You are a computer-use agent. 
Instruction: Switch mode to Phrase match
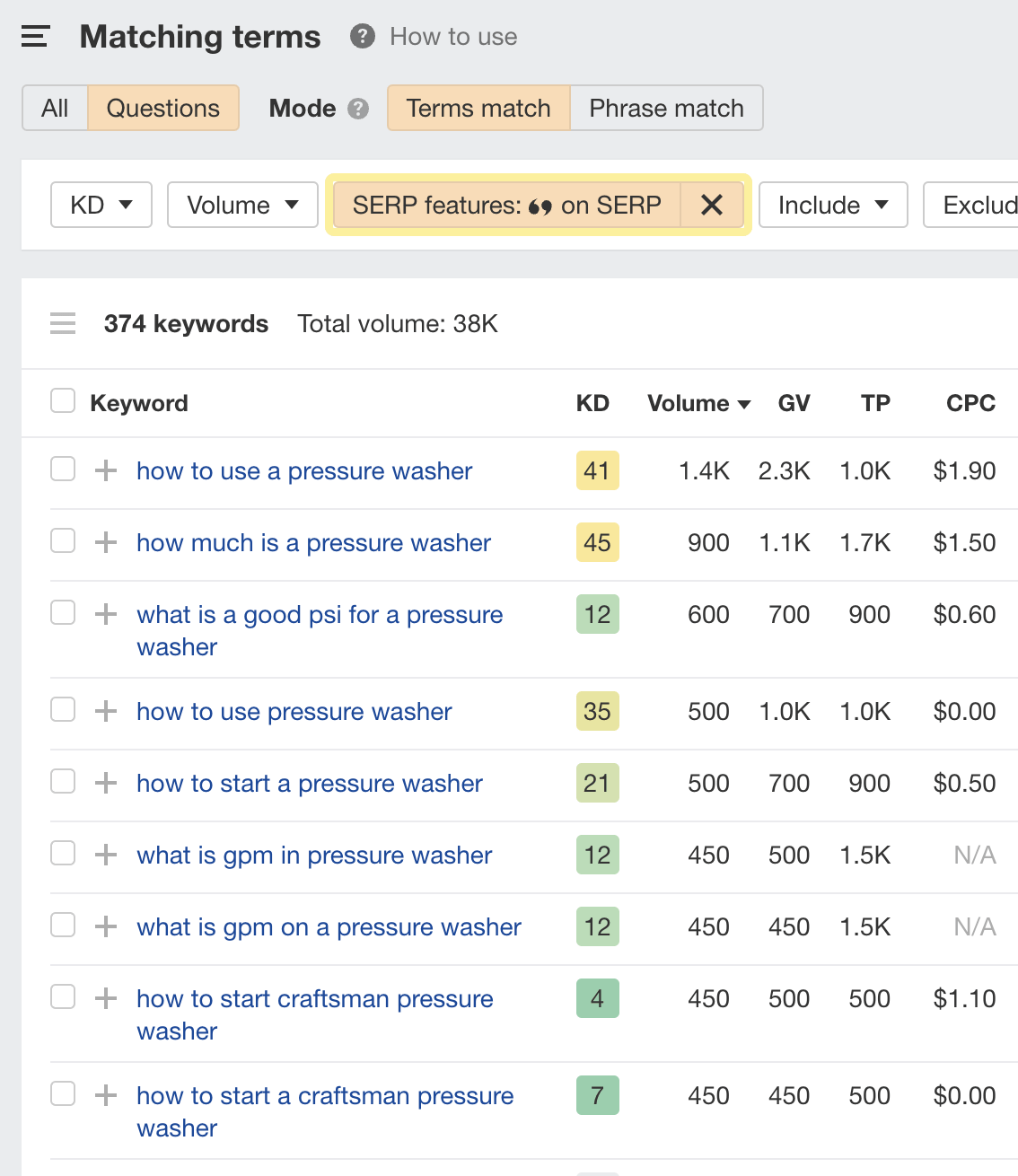tap(666, 108)
